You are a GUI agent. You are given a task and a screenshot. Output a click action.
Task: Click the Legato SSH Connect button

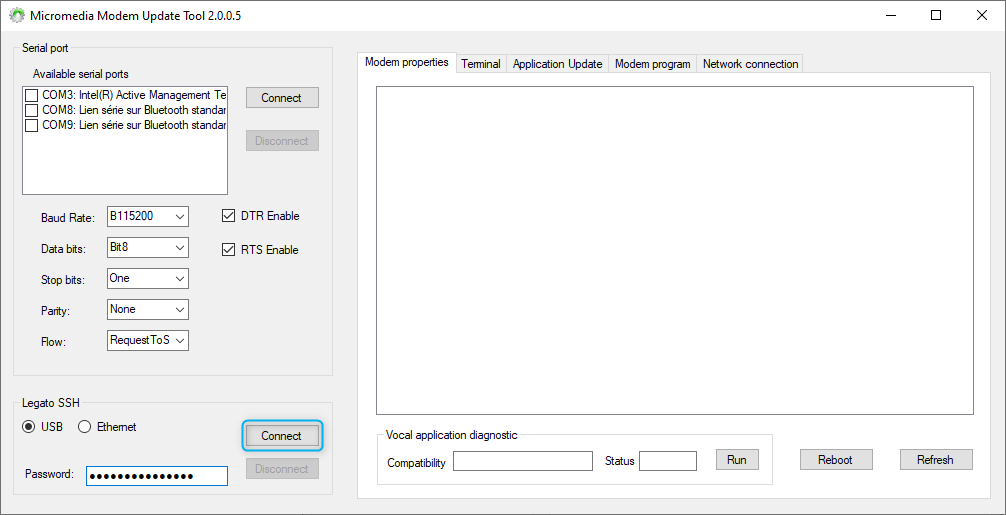pyautogui.click(x=281, y=436)
